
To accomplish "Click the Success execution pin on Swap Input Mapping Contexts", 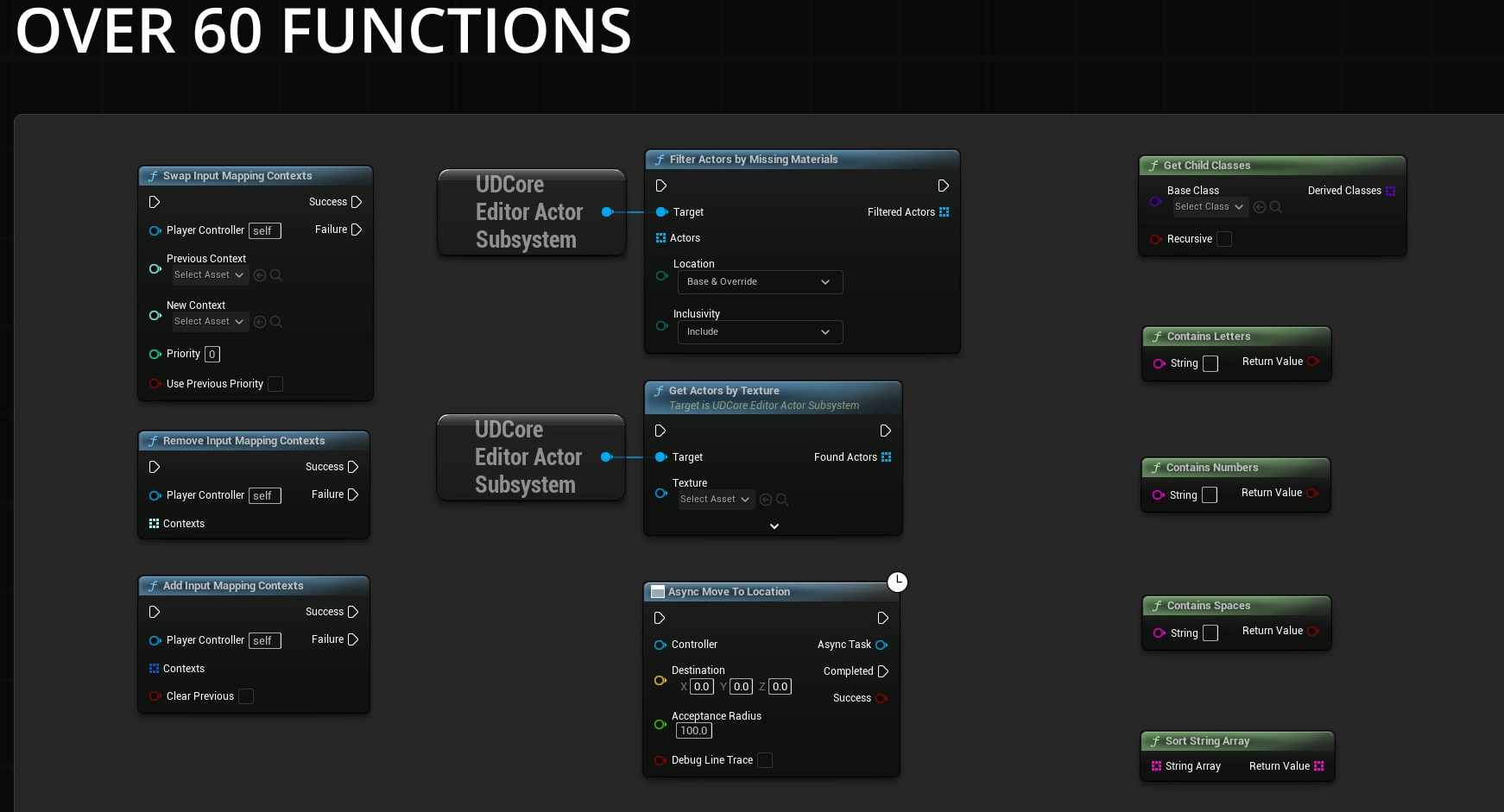I will click(356, 202).
